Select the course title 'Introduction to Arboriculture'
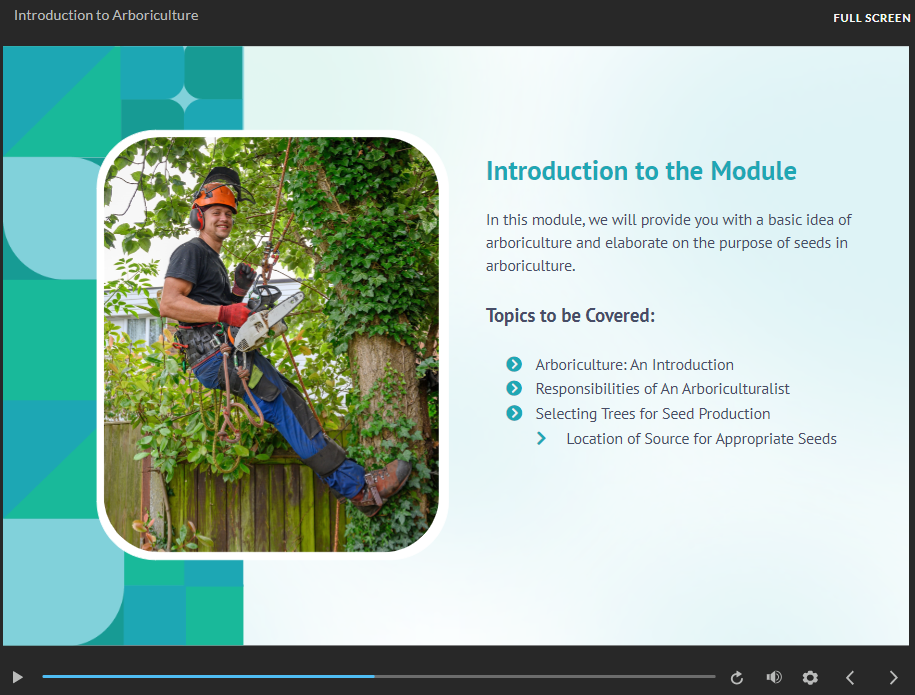The width and height of the screenshot is (915, 695). tap(105, 15)
